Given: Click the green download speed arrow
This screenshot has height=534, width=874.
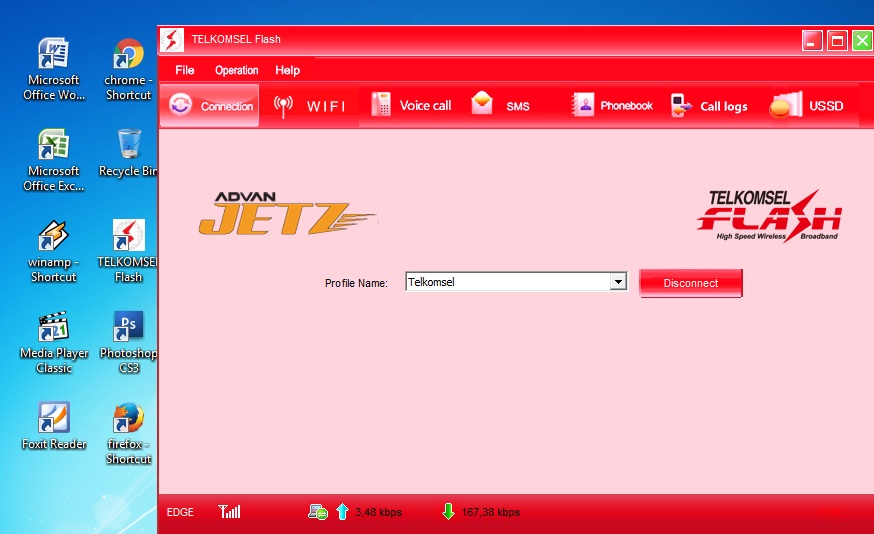Looking at the screenshot, I should [448, 511].
